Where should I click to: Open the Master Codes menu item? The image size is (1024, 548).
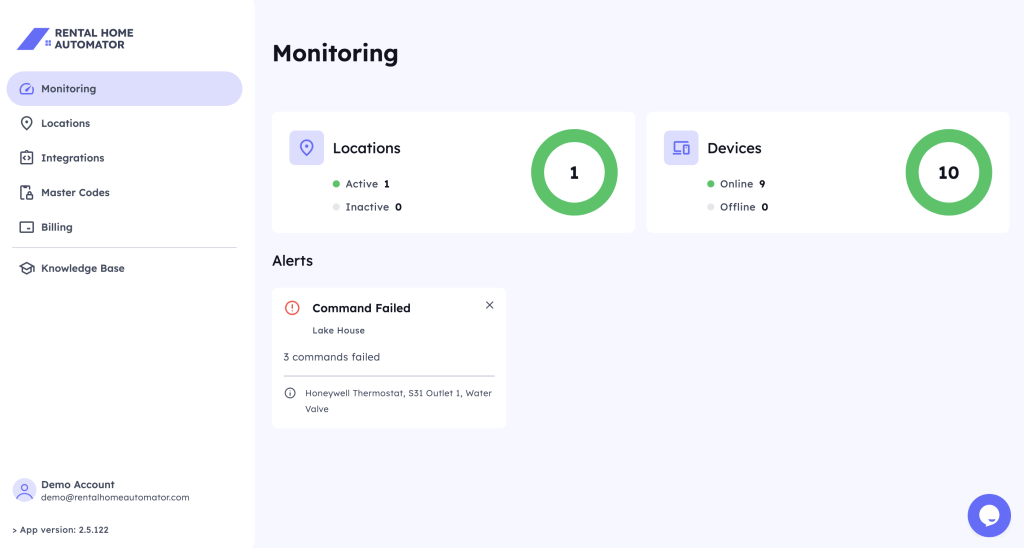pyautogui.click(x=75, y=192)
